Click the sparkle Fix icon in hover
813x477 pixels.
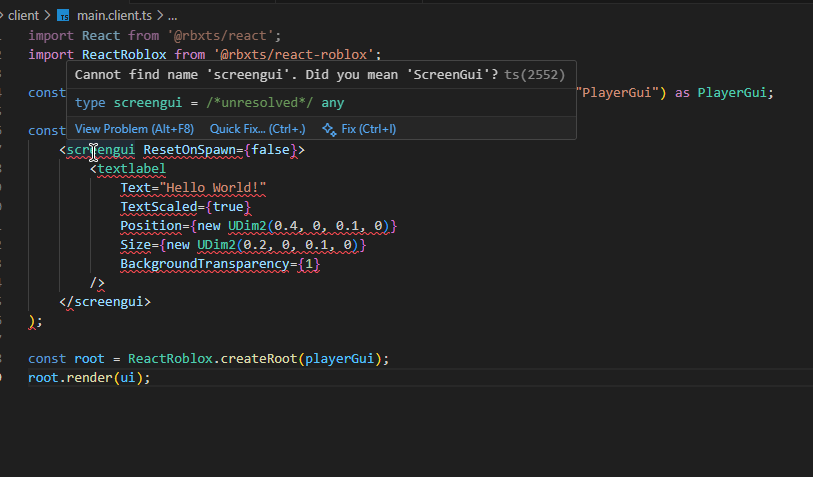(x=328, y=129)
